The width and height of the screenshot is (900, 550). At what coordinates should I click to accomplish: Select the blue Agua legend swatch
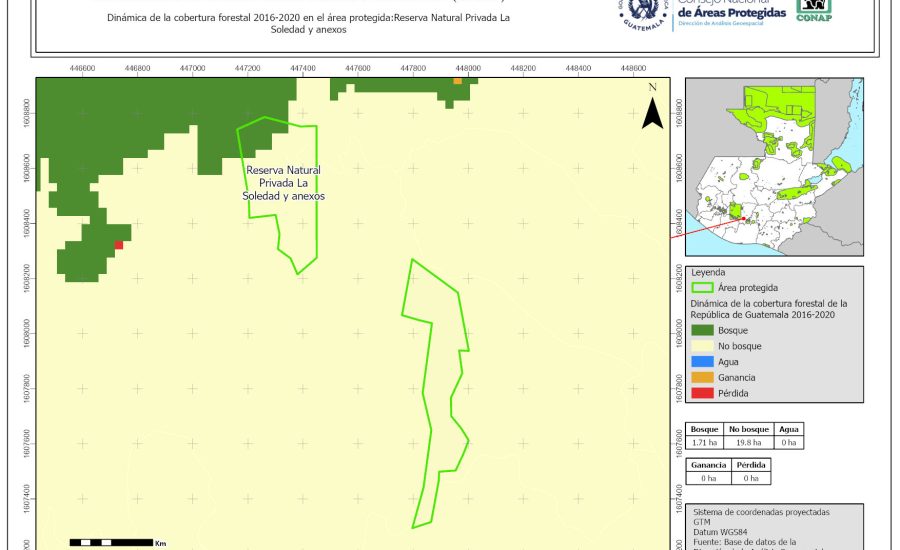click(x=704, y=362)
